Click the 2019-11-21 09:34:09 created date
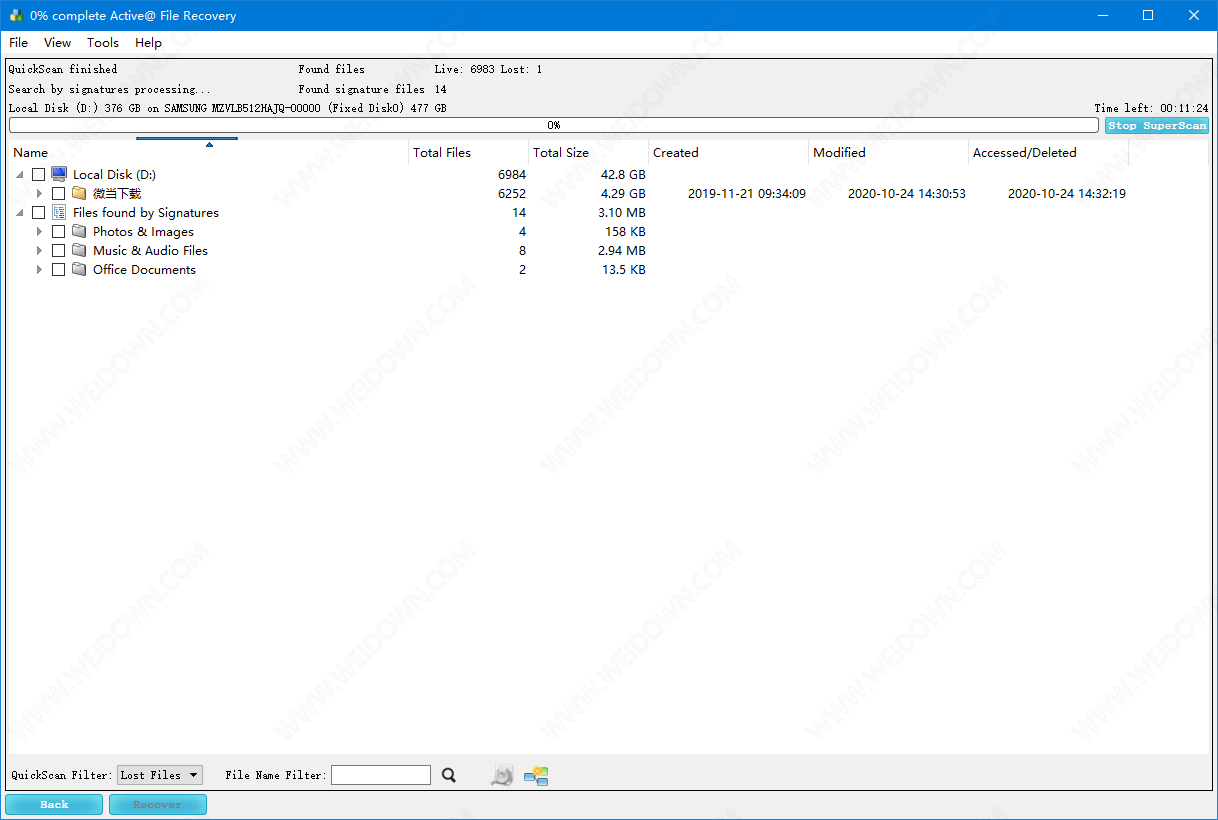The height and width of the screenshot is (820, 1218). pyautogui.click(x=747, y=194)
